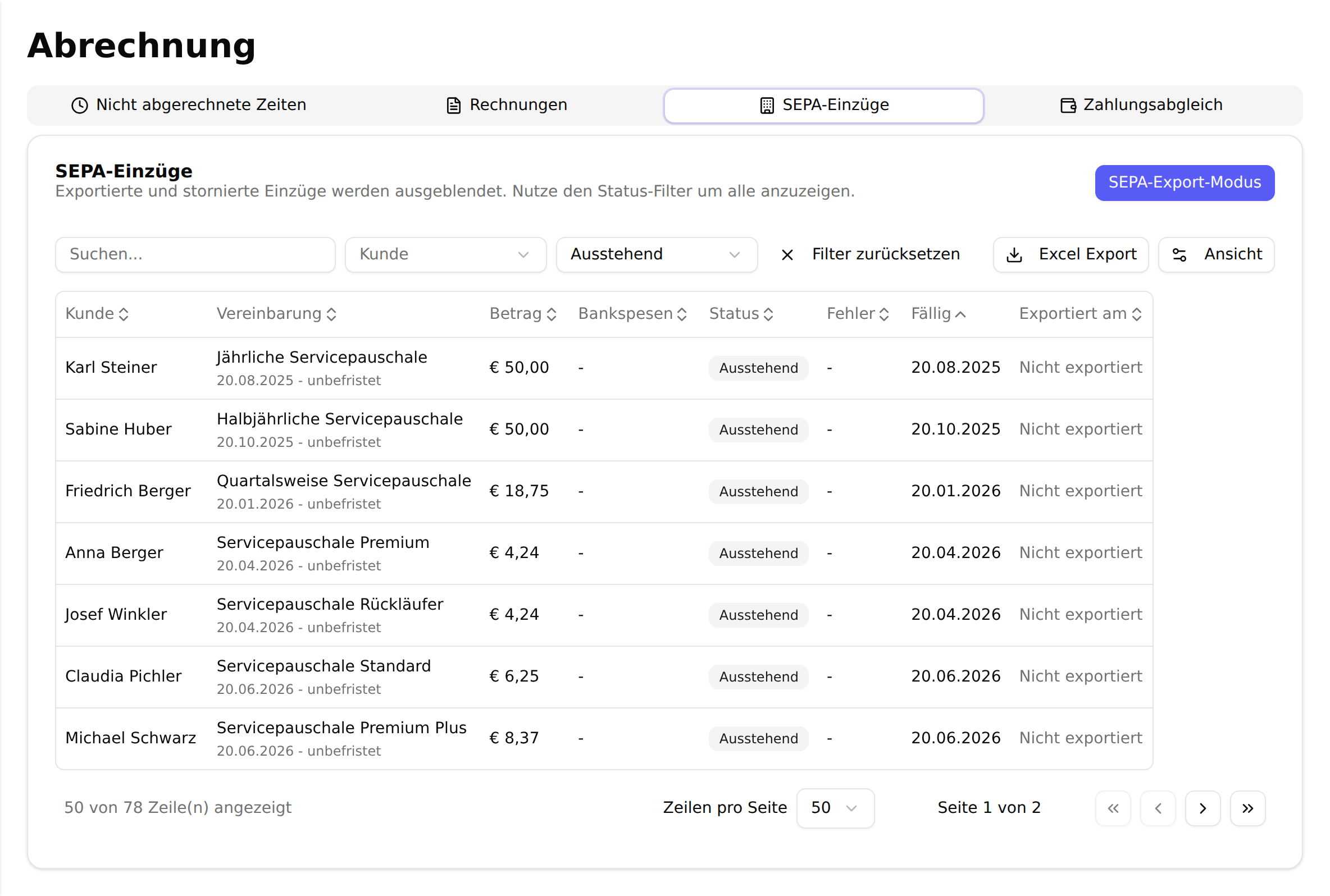The image size is (1330, 896).
Task: Click Servicepauschale Premium Plus agreement
Action: click(x=341, y=728)
